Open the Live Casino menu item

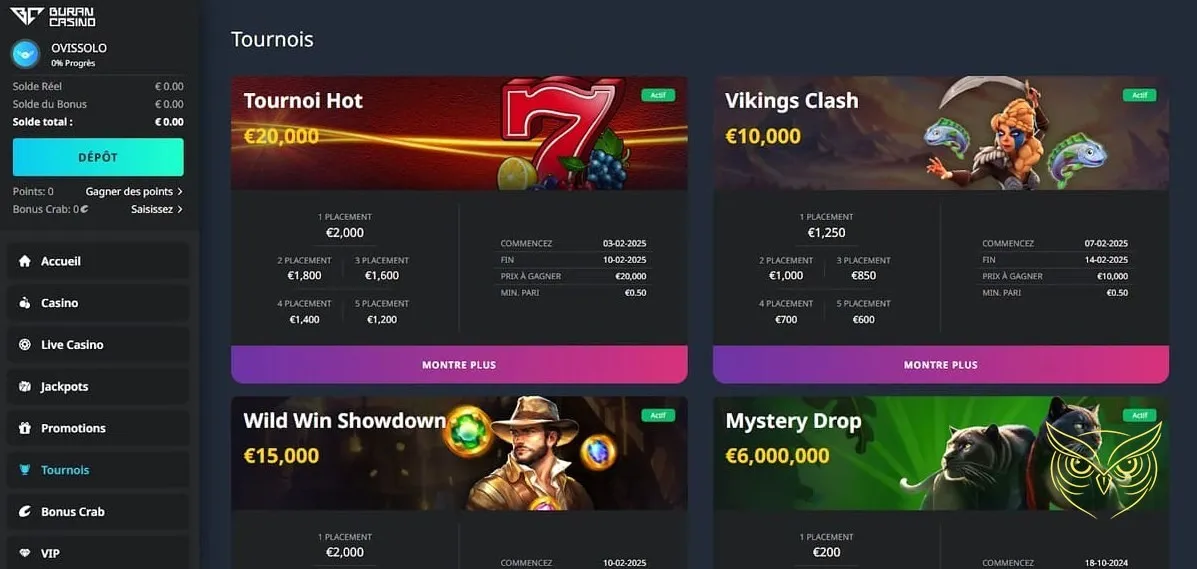coord(98,345)
